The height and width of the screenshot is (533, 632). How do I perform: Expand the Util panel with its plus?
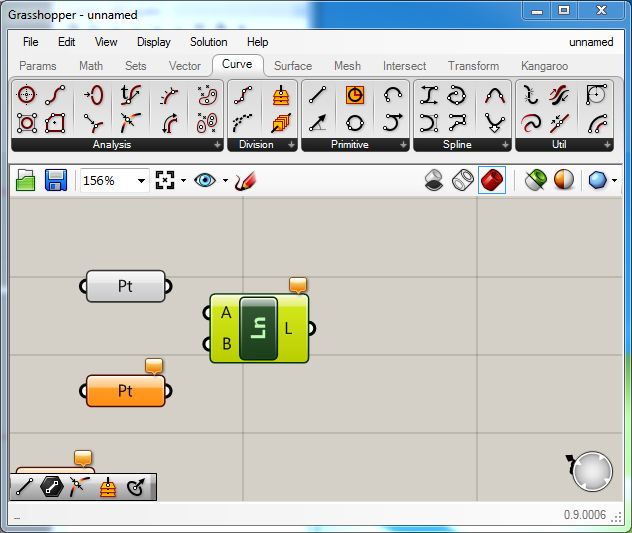[x=607, y=144]
